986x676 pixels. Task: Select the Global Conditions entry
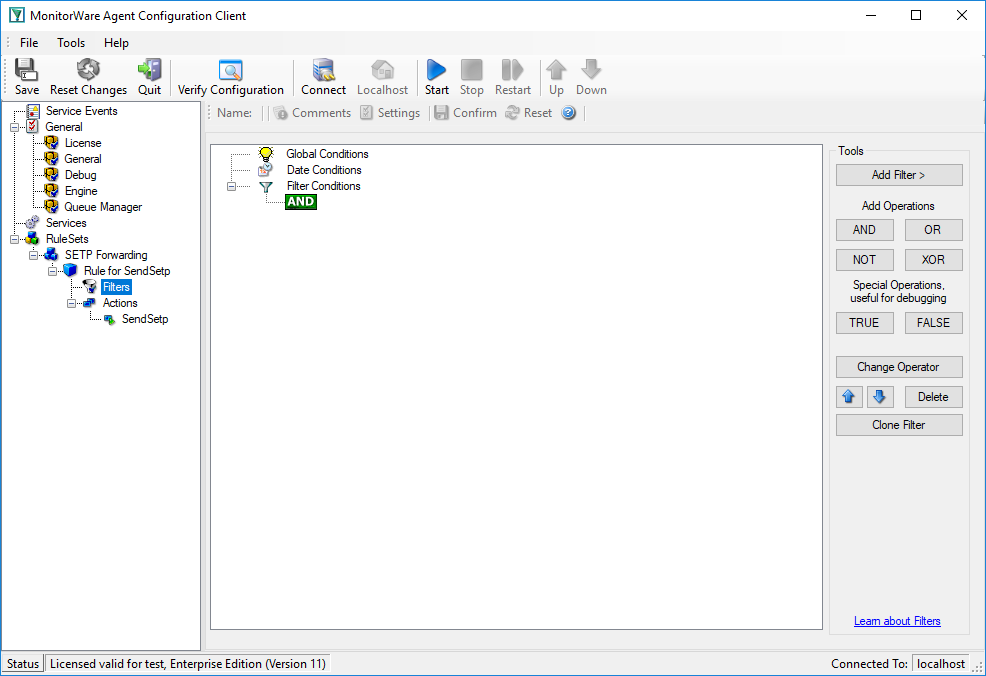click(x=327, y=154)
